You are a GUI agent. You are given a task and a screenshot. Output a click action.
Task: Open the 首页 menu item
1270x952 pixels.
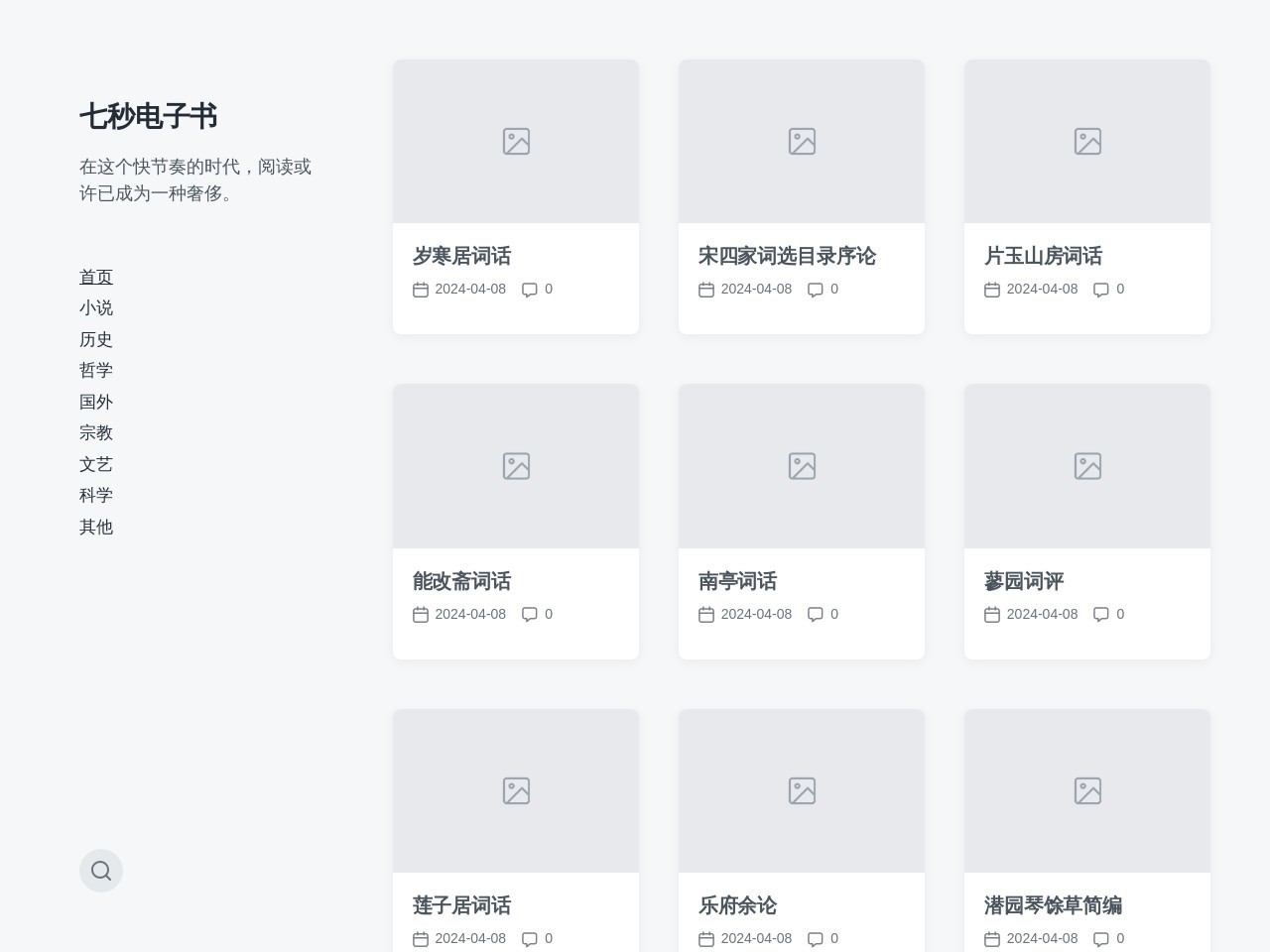coord(96,277)
